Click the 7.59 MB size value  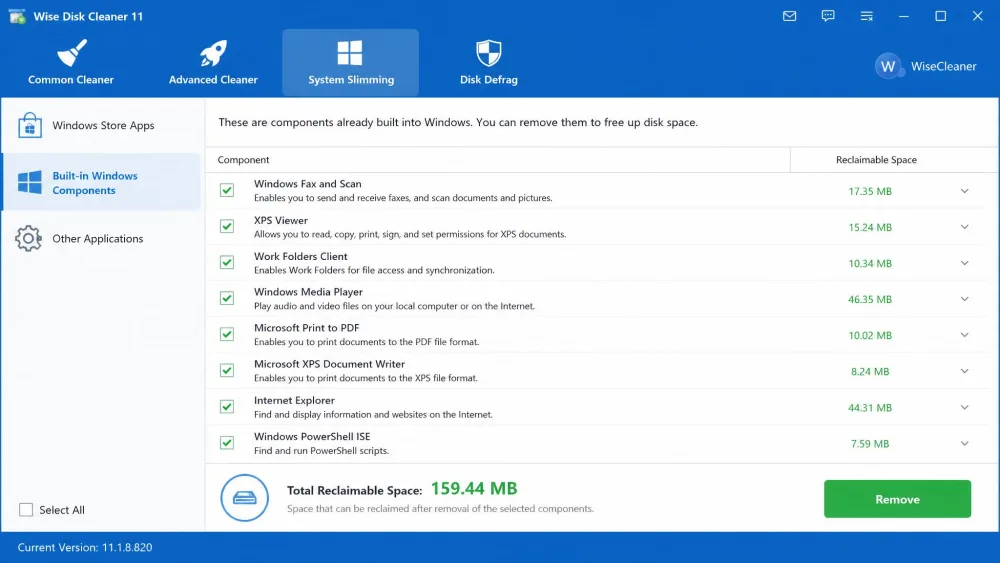pyautogui.click(x=870, y=444)
